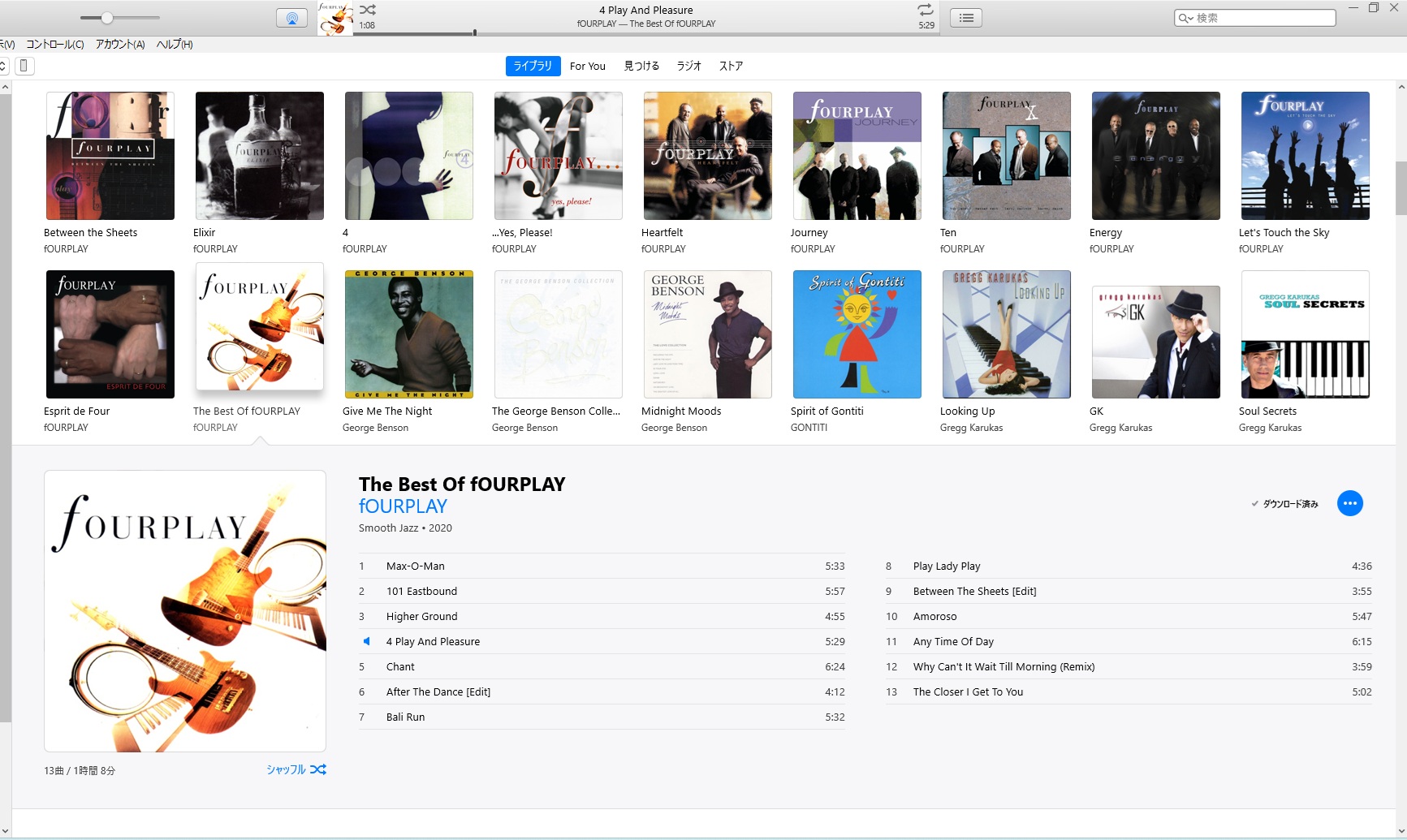Select track Bali Run

tap(602, 717)
